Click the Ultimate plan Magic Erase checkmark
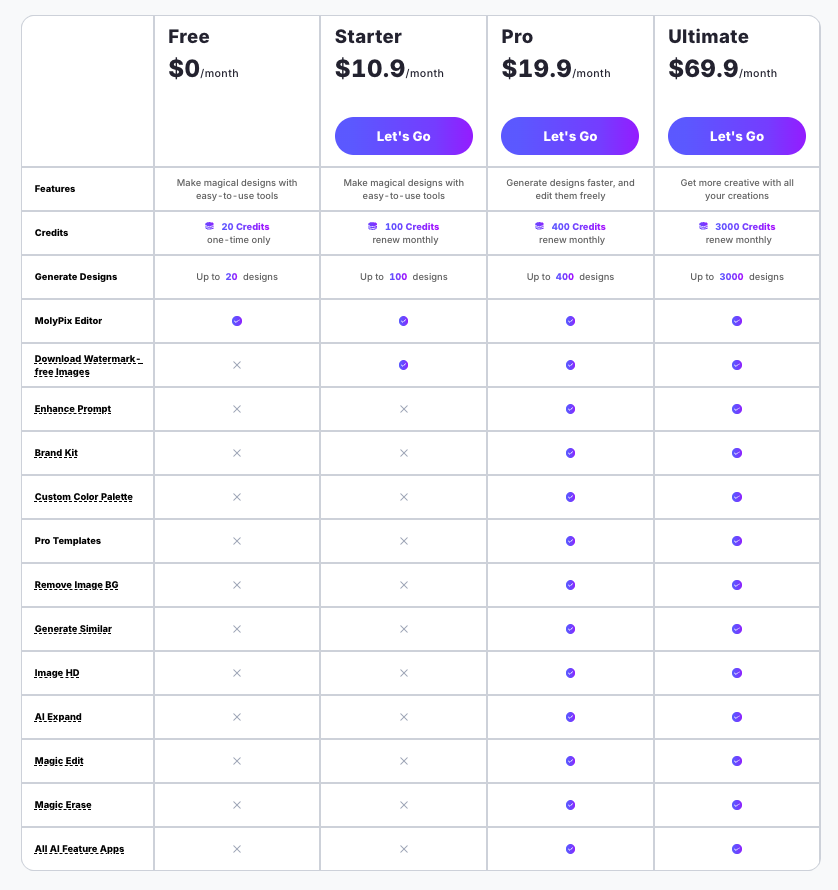This screenshot has width=838, height=890. [737, 805]
